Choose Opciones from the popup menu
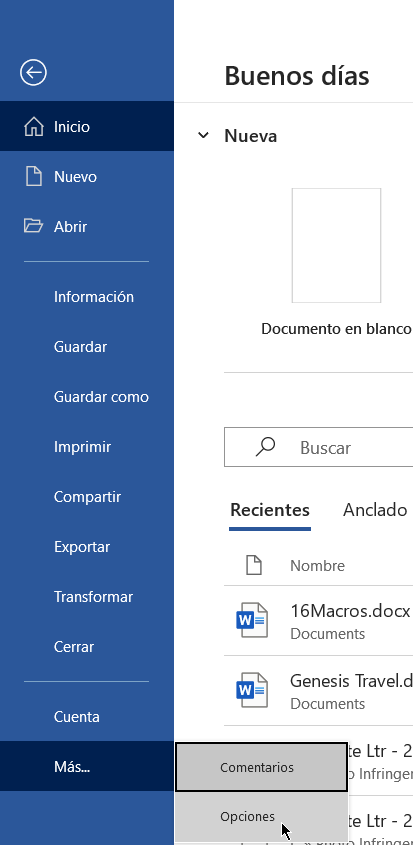The image size is (413, 845). point(261,817)
